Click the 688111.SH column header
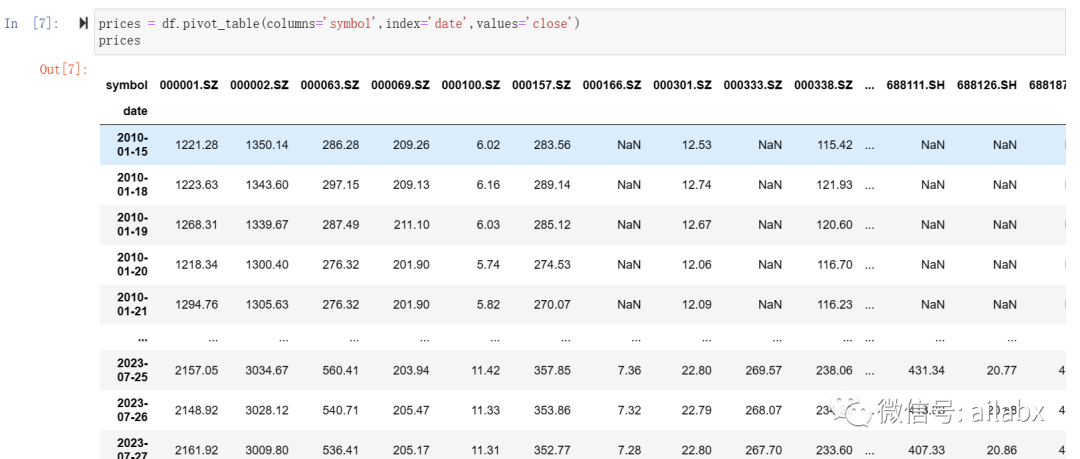 [915, 85]
